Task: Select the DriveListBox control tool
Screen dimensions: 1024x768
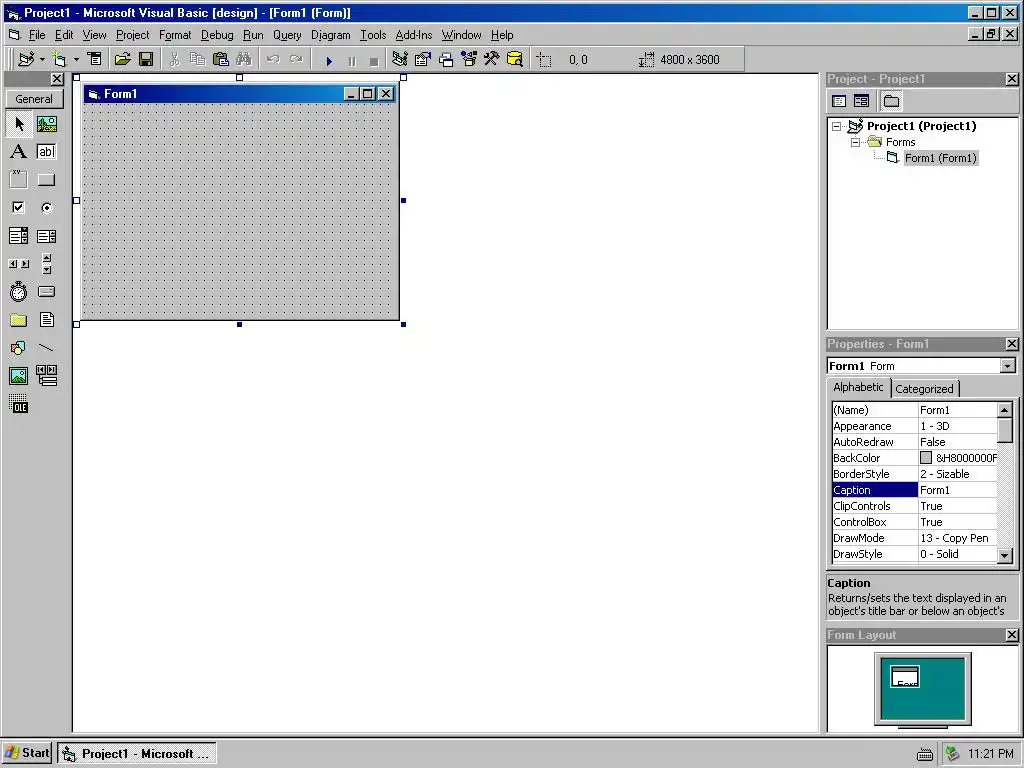Action: click(x=46, y=292)
